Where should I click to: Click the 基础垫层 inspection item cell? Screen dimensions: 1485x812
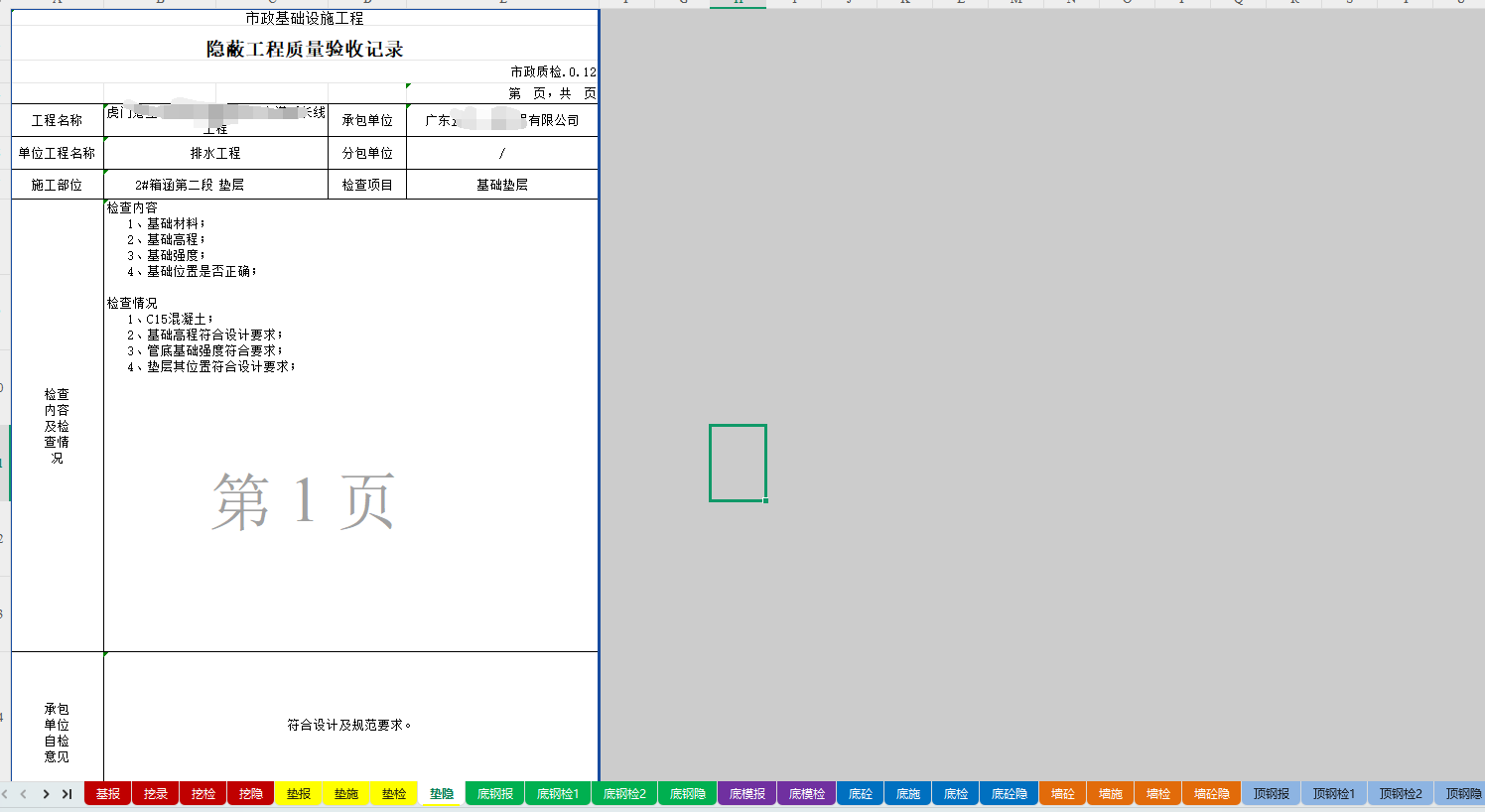point(501,185)
